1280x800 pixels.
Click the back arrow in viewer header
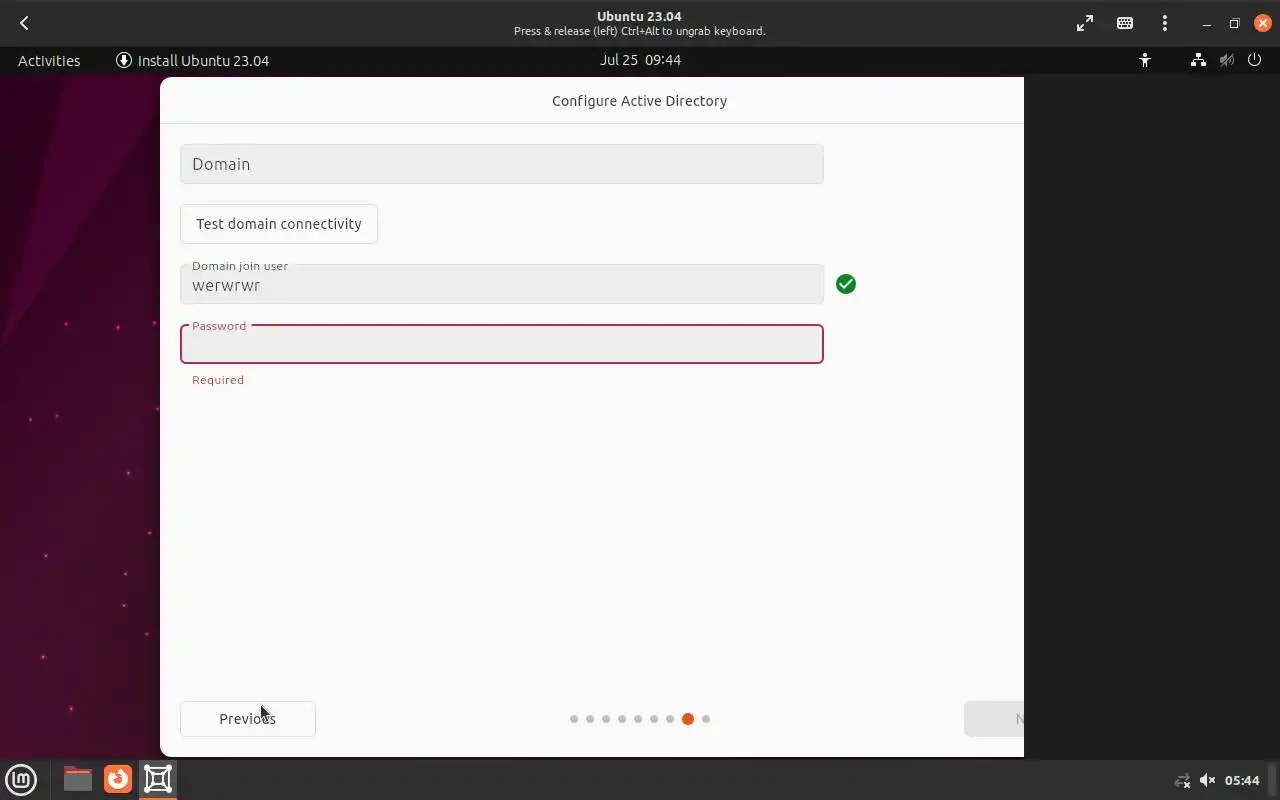click(24, 23)
